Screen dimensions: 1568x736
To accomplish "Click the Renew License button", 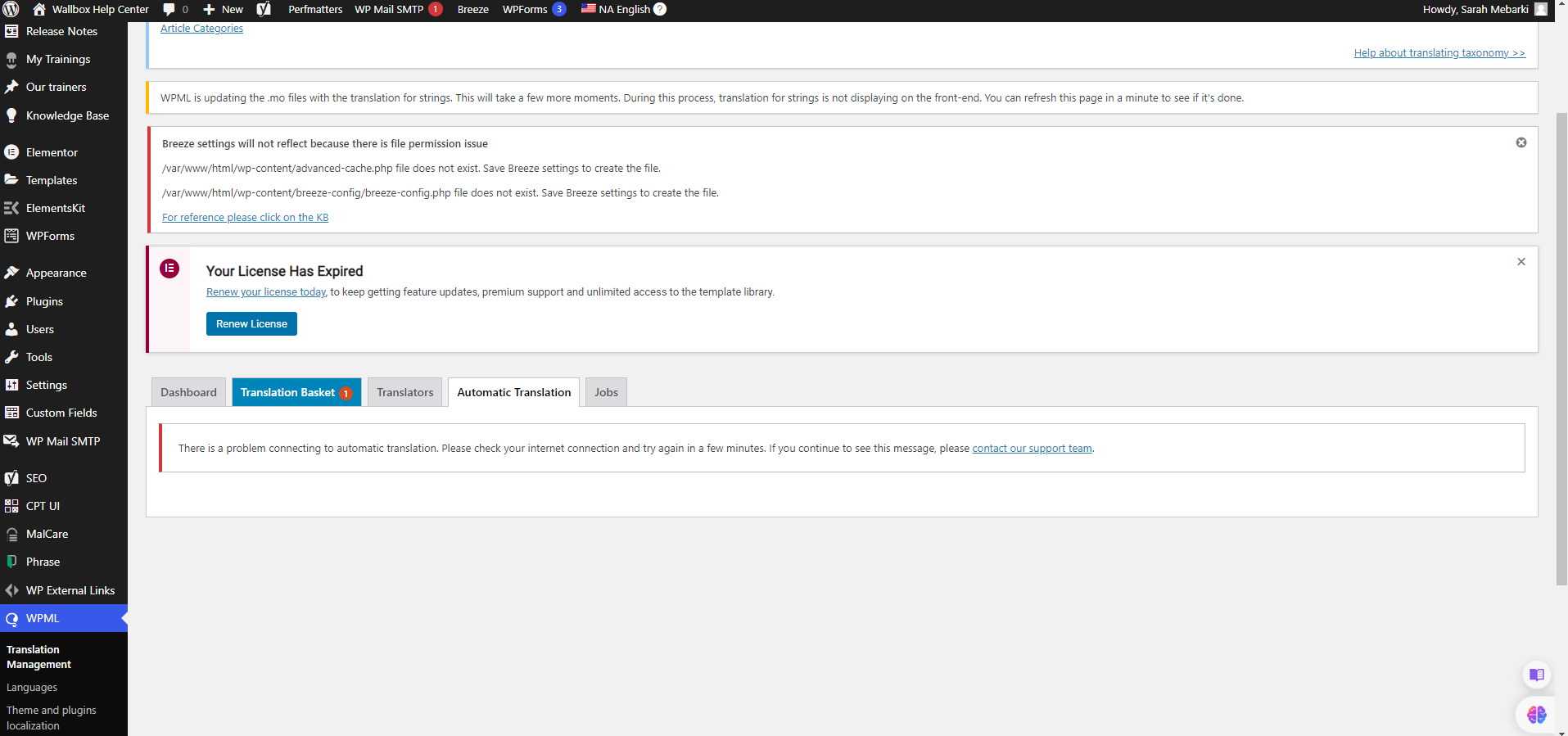I will 251,324.
